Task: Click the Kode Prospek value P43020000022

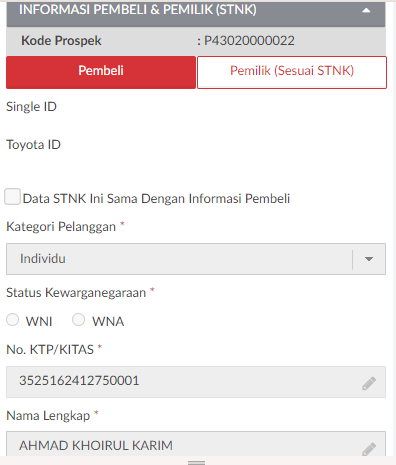Action: (249, 41)
